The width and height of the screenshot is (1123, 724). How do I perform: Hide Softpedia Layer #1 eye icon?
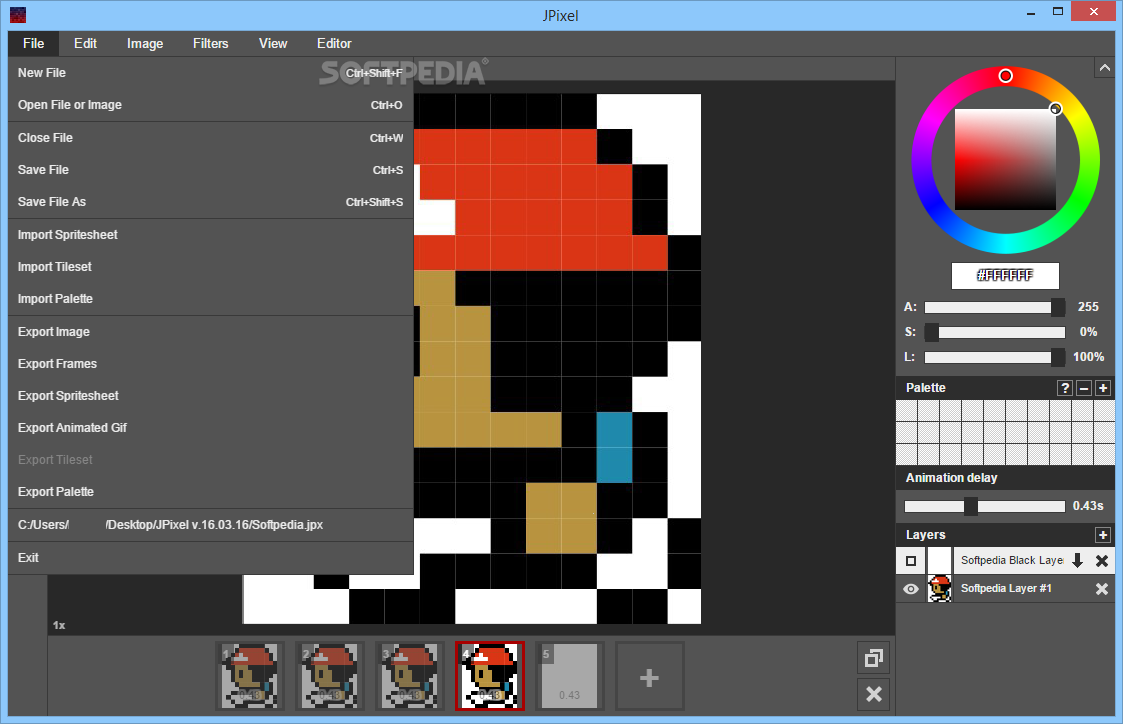(911, 589)
